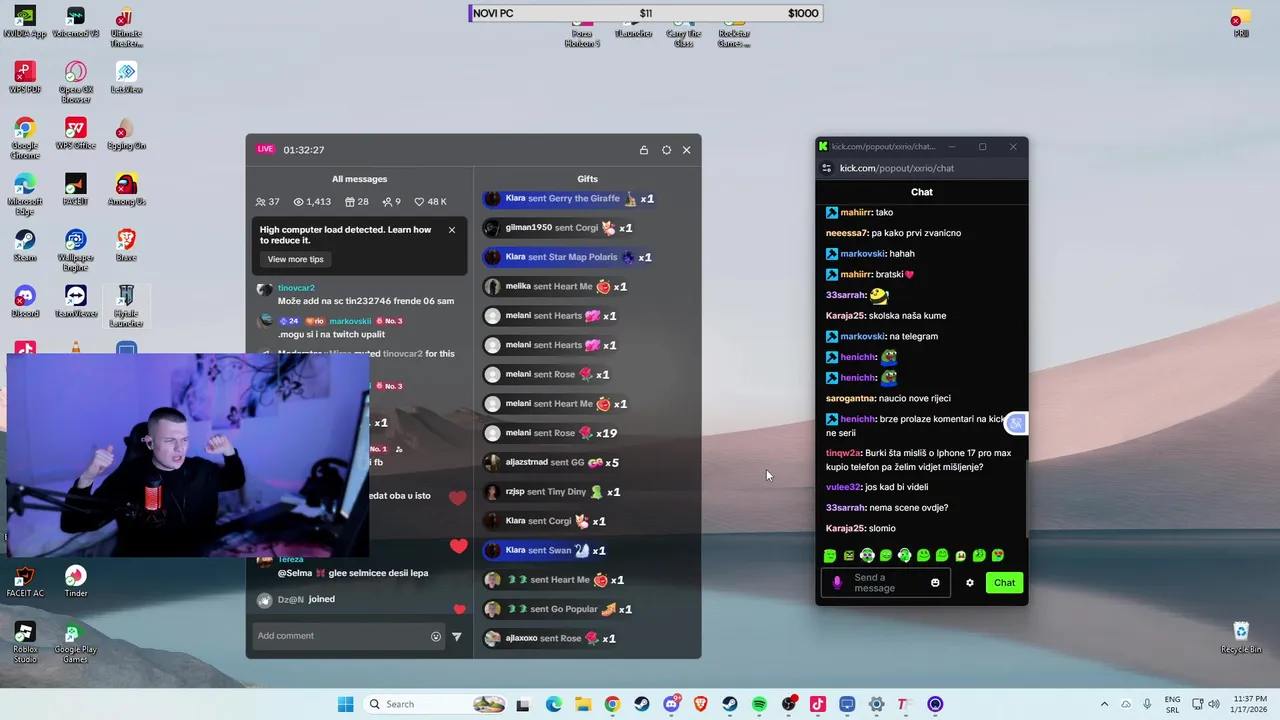Click the NOVI PC goal progress bar
1280x720 pixels.
tap(646, 13)
